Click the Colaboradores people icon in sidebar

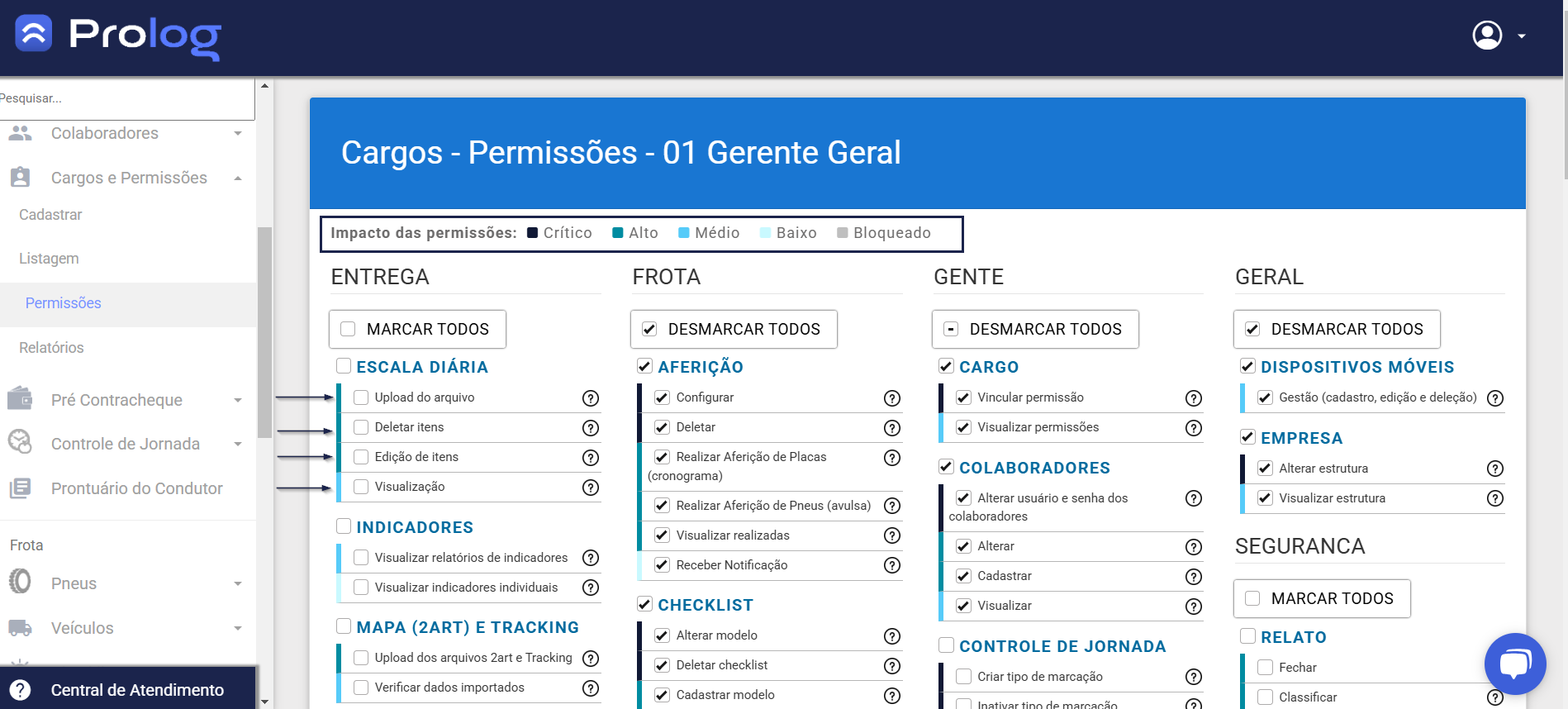point(21,133)
